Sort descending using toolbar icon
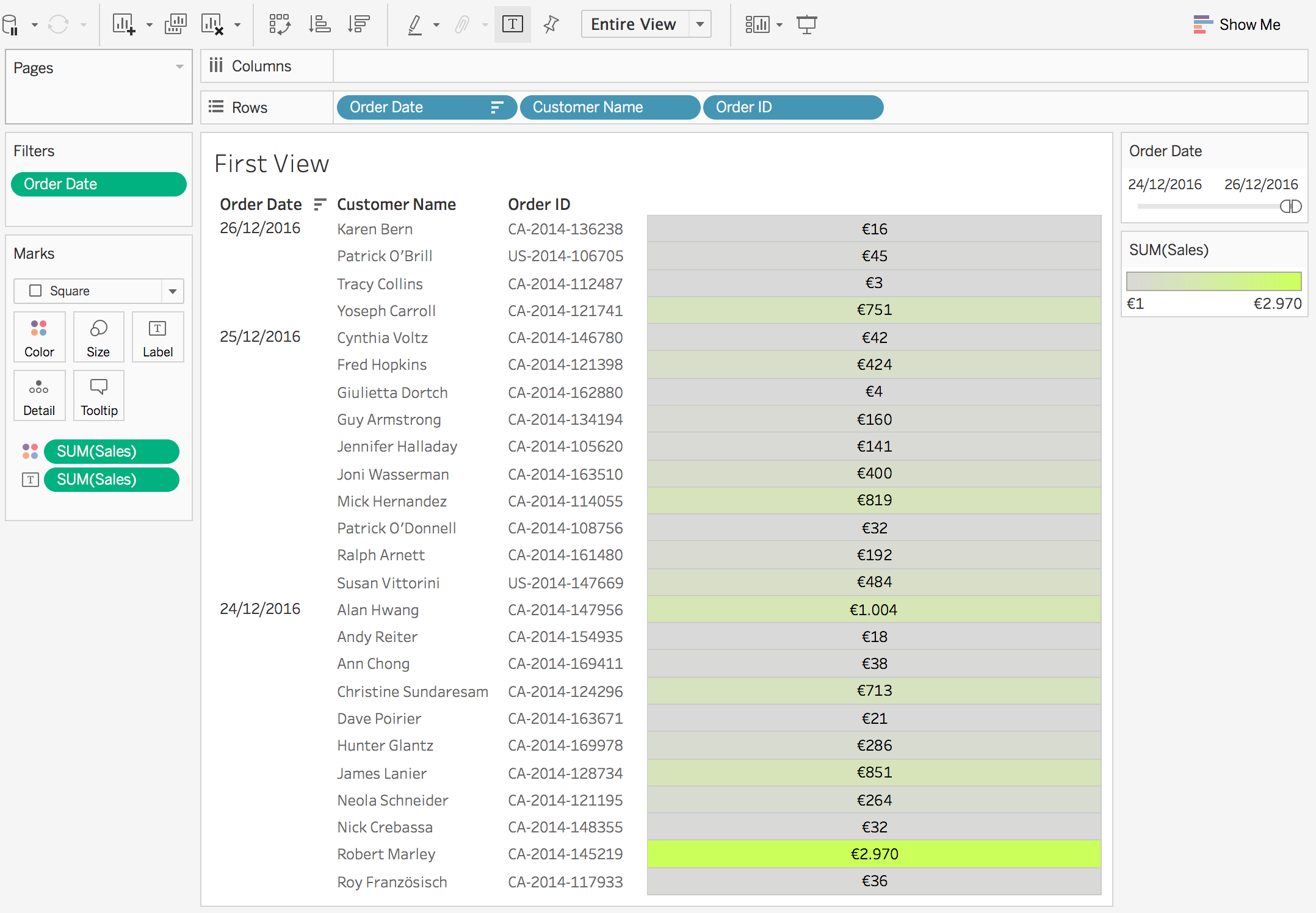 (358, 24)
